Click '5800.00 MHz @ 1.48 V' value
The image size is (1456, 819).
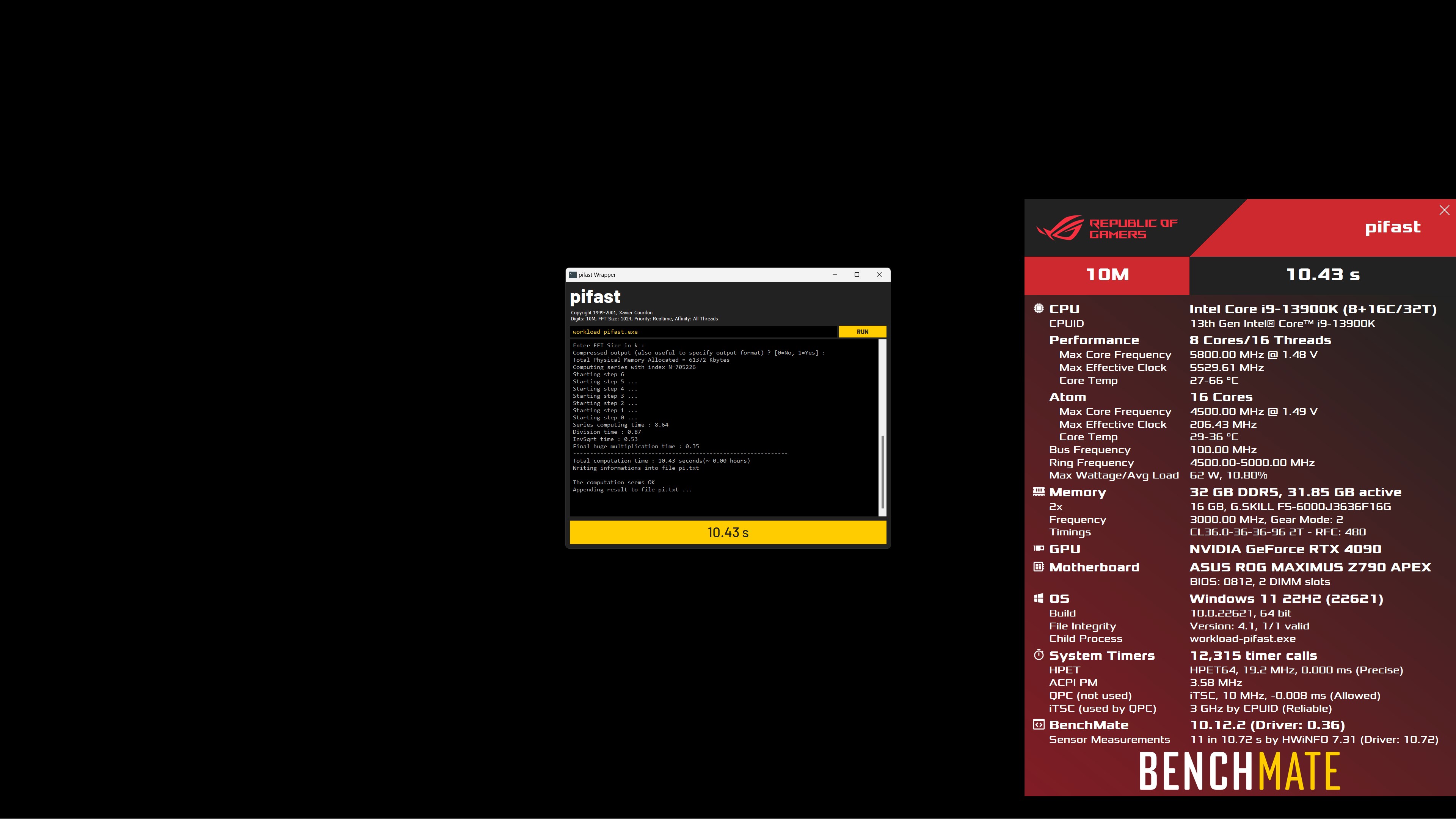pos(1253,355)
